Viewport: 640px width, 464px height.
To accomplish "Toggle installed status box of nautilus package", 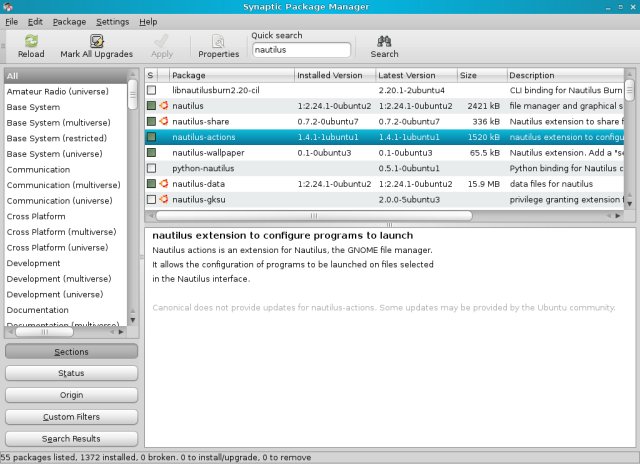I will pos(151,106).
